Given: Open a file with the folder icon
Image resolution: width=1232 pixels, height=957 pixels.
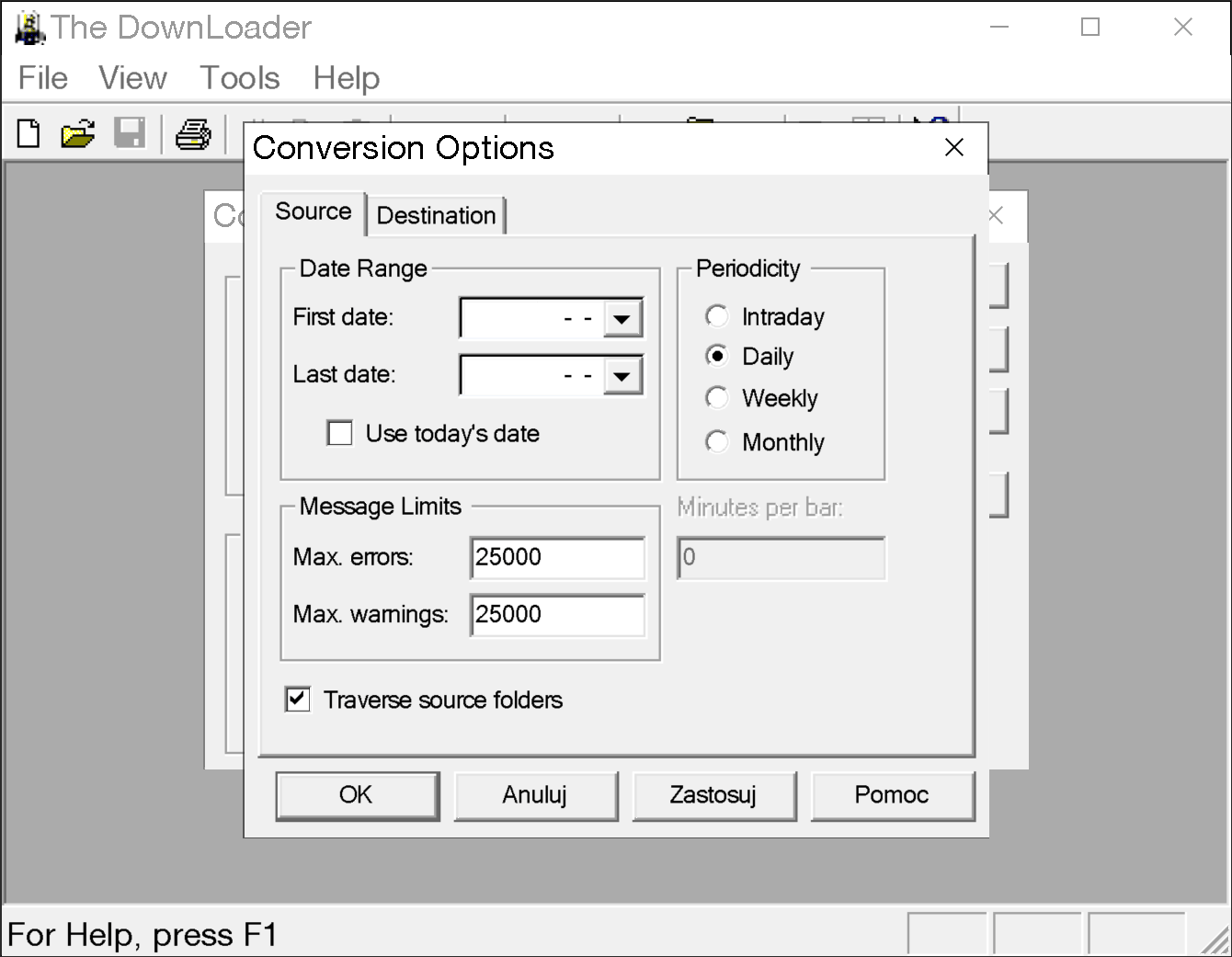Looking at the screenshot, I should click(x=77, y=133).
